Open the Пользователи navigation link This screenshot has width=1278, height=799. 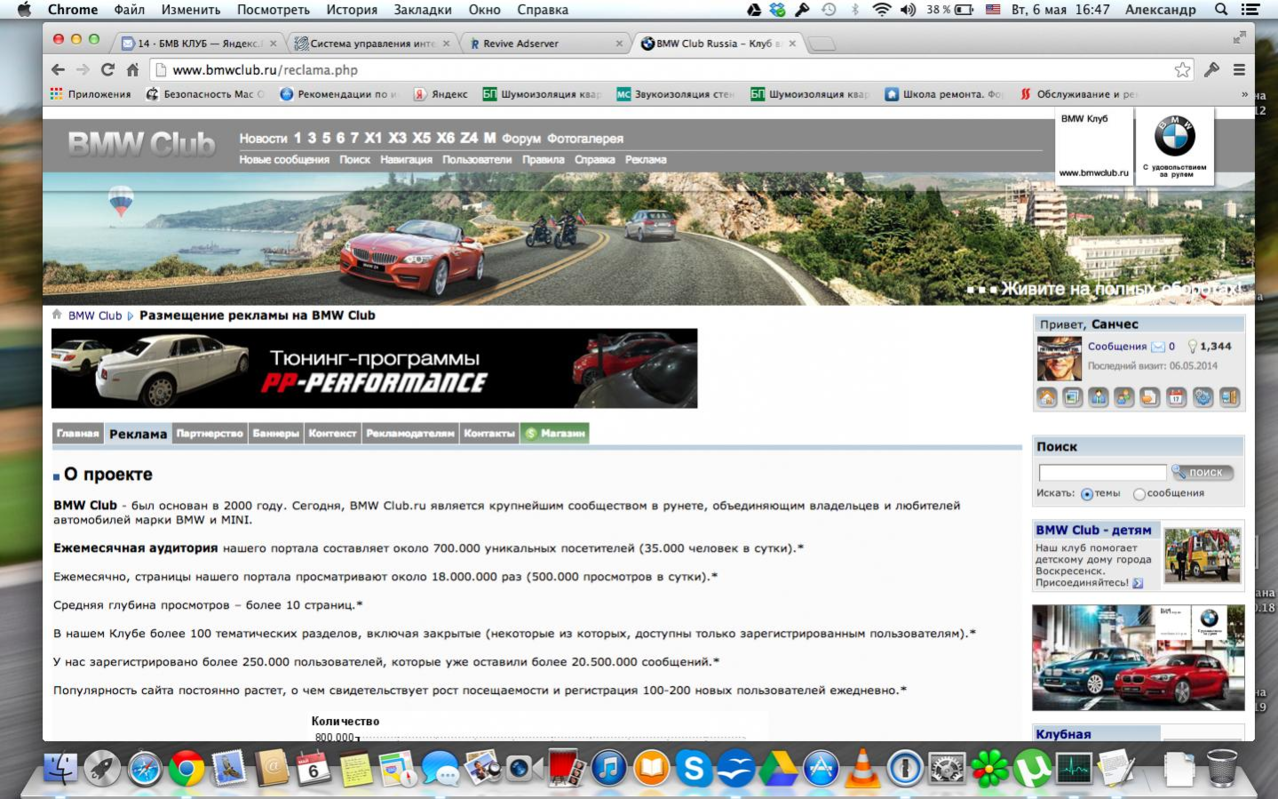(x=477, y=160)
